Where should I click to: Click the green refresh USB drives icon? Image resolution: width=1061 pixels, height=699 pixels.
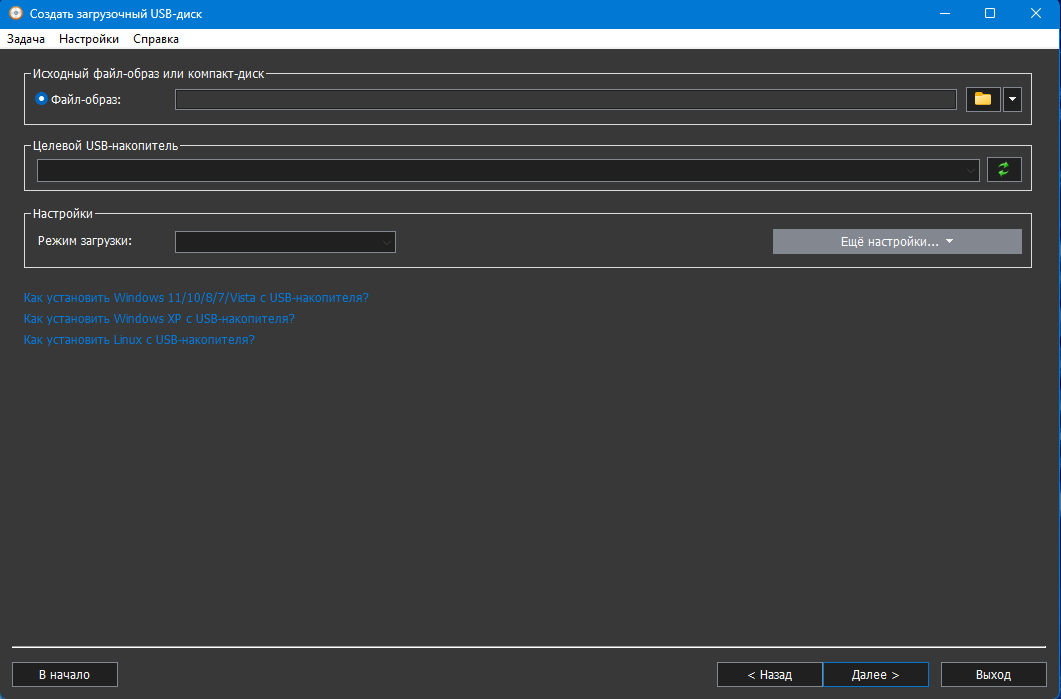[x=1004, y=170]
